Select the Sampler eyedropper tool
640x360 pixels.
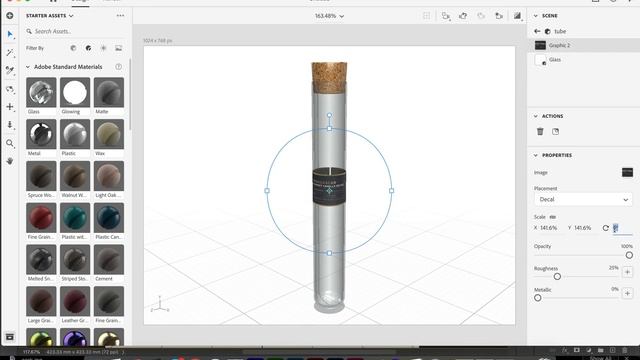[x=10, y=71]
